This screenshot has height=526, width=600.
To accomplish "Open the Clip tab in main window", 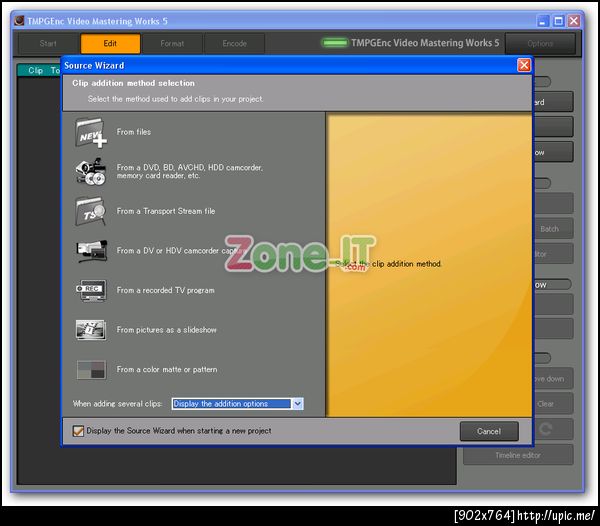I will [35, 70].
